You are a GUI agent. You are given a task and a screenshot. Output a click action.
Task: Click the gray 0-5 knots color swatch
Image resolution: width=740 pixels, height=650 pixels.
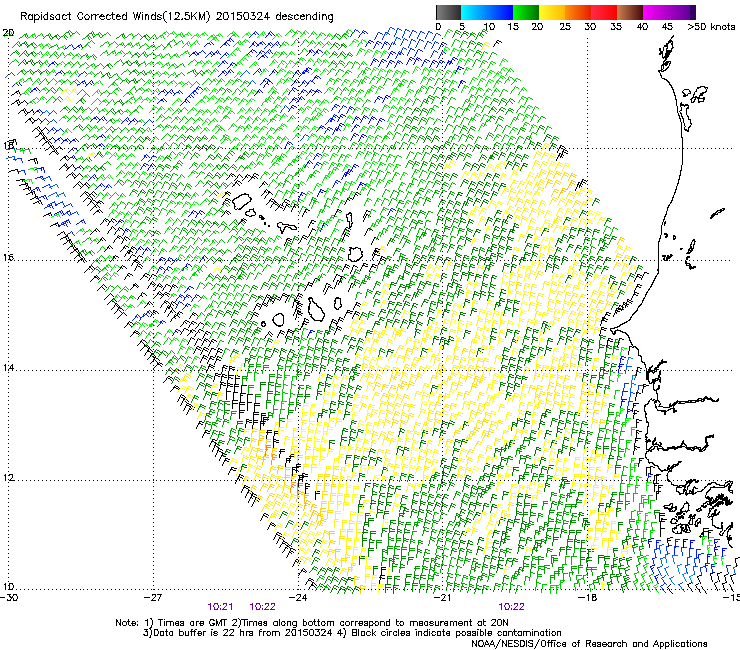coord(448,12)
